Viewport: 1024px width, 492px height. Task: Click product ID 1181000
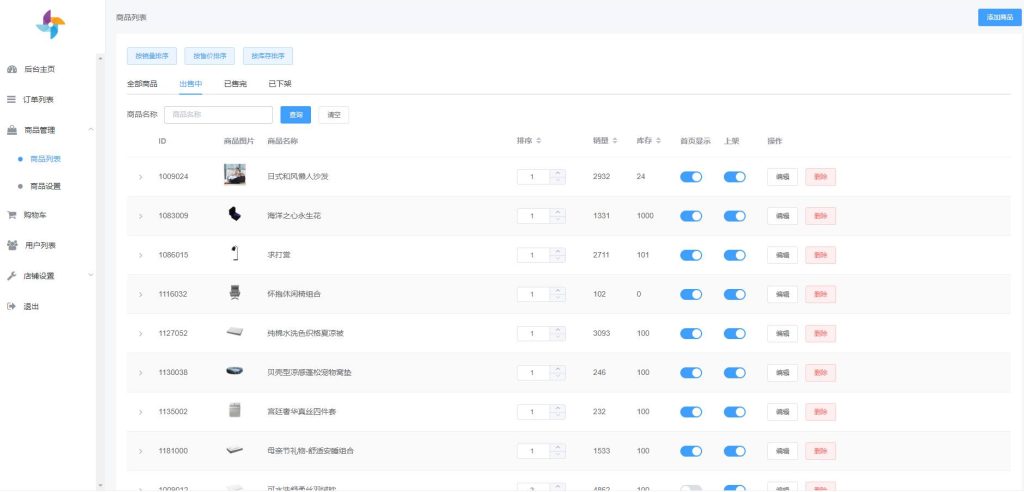(x=173, y=451)
